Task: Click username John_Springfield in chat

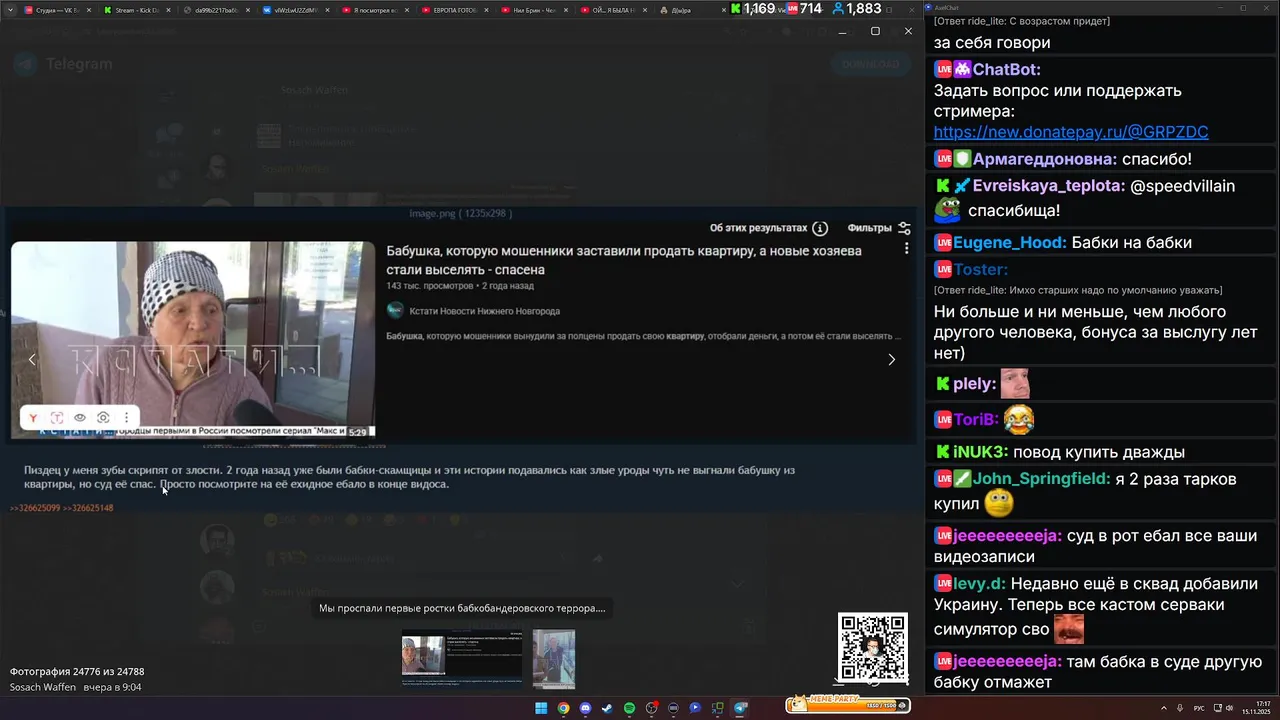Action: pos(1041,479)
